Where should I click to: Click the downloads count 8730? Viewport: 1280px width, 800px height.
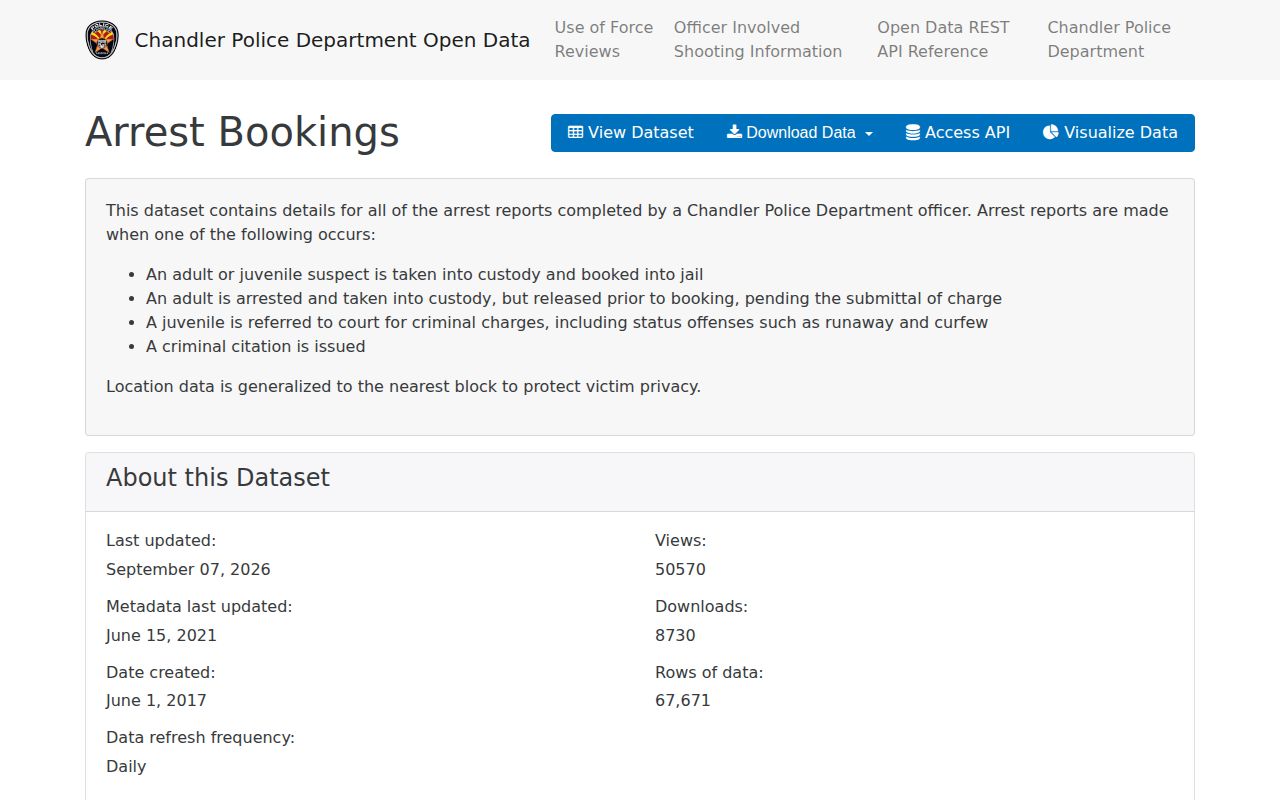[x=675, y=636]
